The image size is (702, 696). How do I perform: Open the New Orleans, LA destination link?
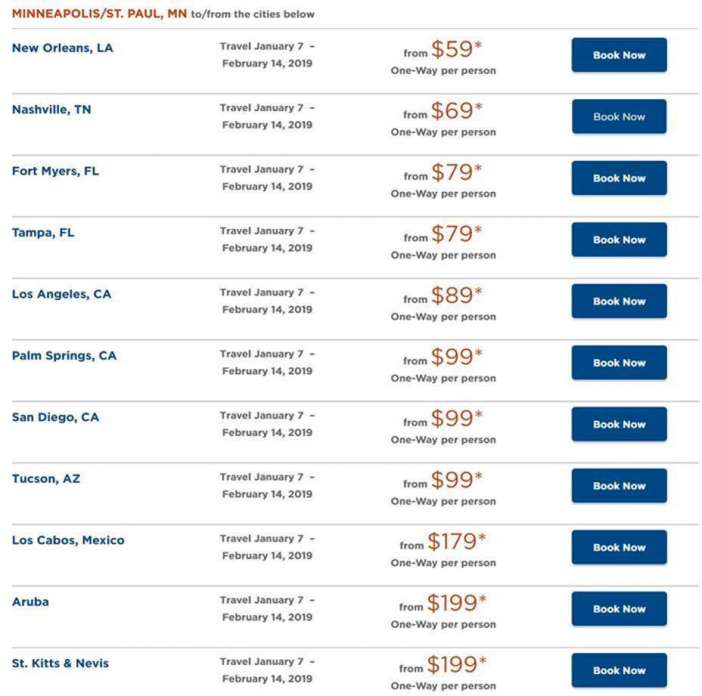pos(62,48)
